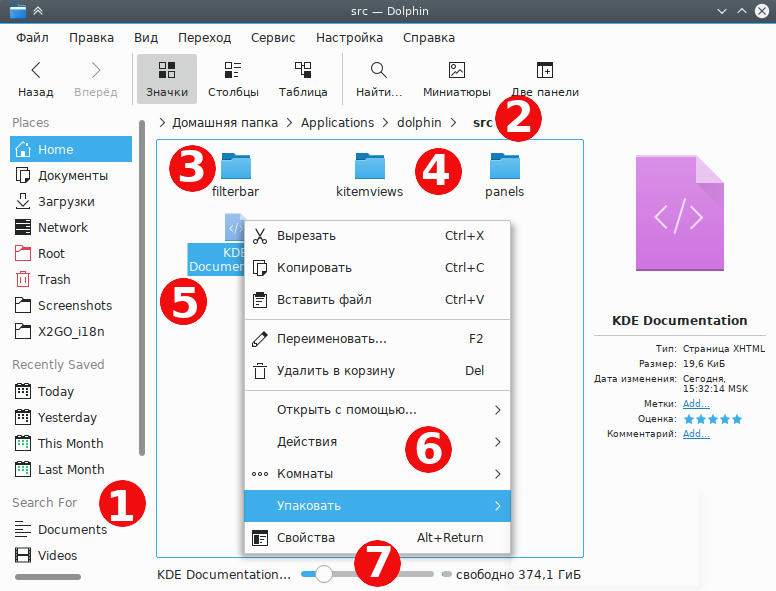
Task: Open the Find search tool
Action: point(378,79)
